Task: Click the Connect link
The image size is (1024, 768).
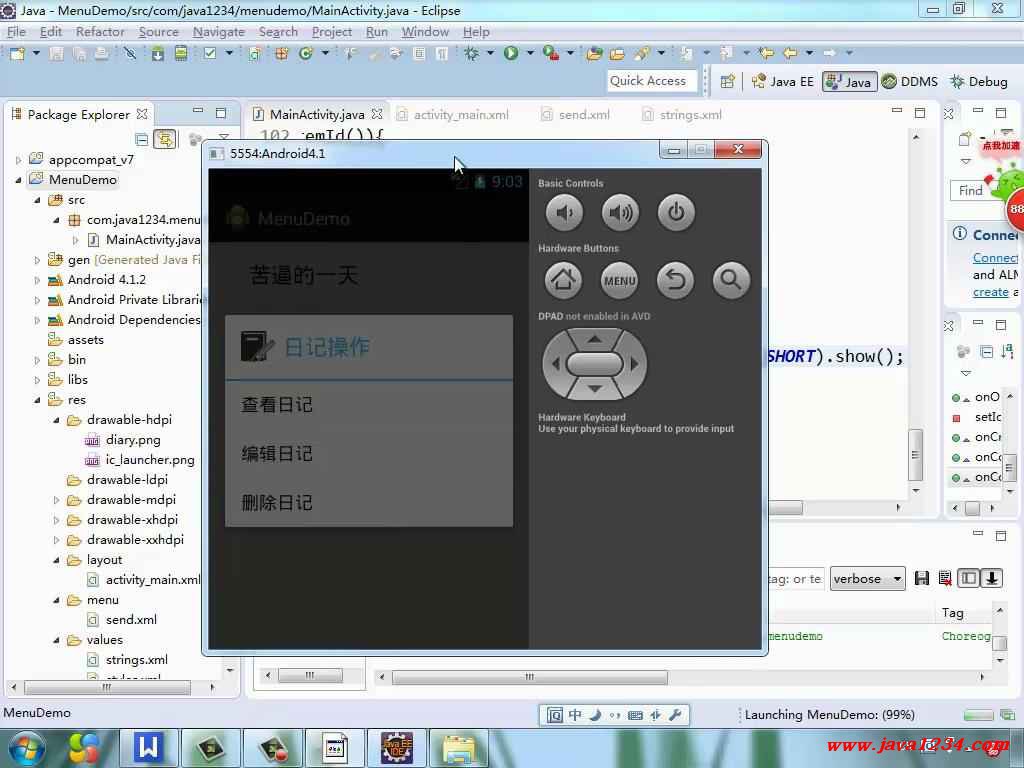Action: (x=995, y=258)
